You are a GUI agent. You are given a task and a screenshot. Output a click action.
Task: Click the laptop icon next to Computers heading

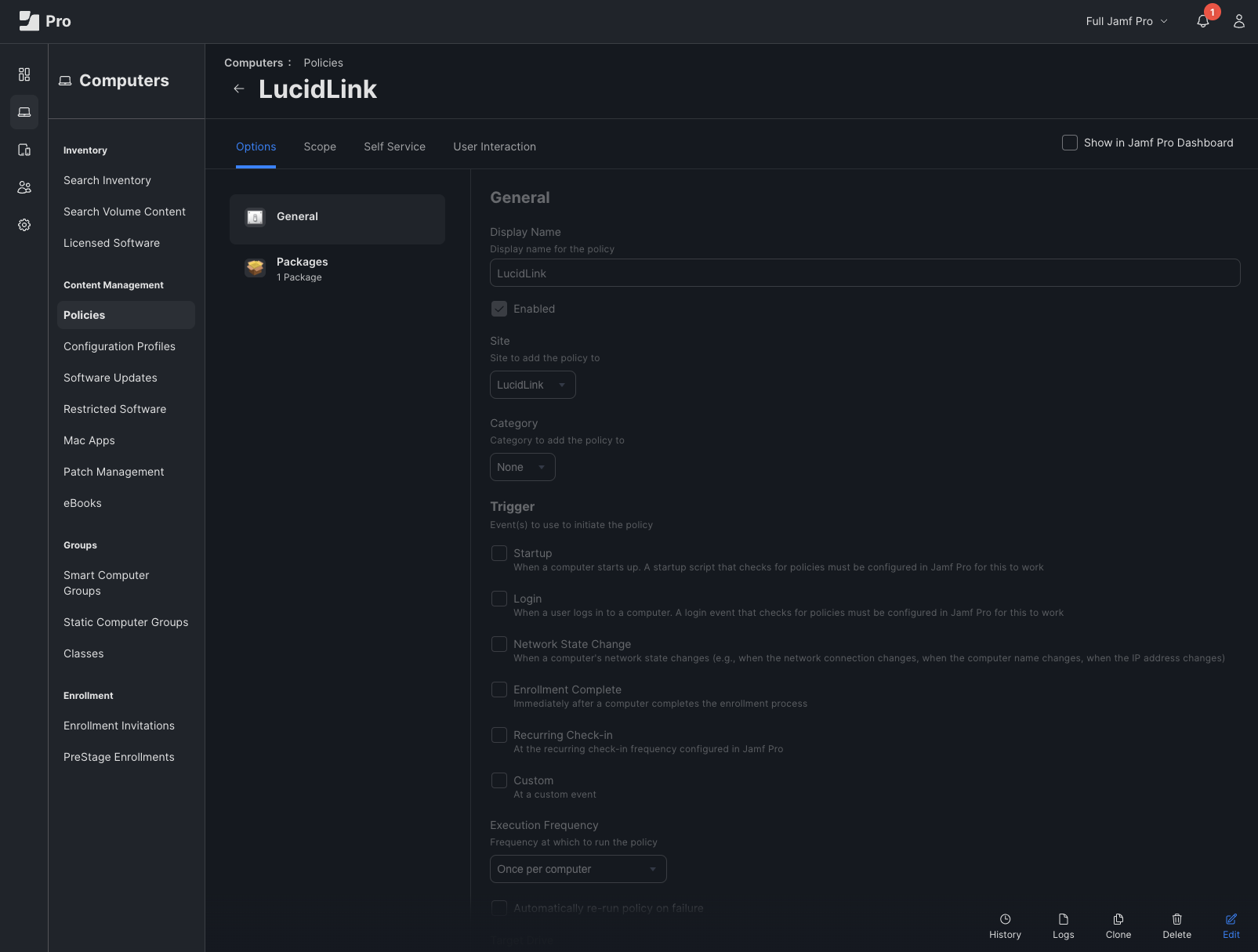65,81
